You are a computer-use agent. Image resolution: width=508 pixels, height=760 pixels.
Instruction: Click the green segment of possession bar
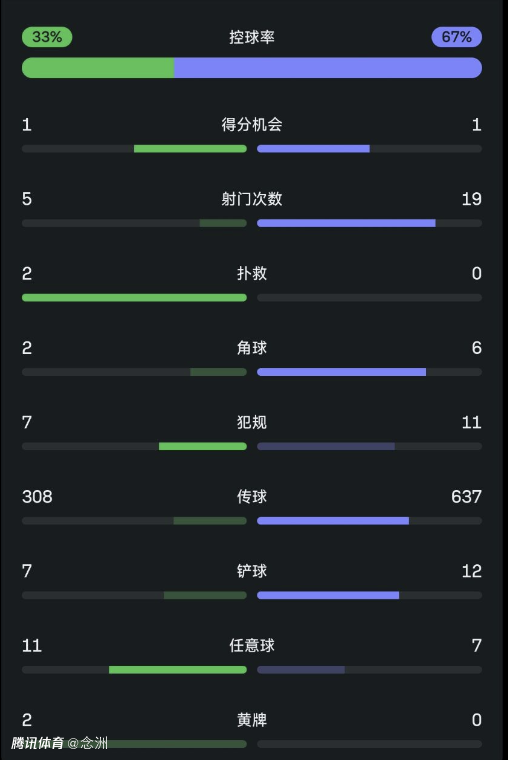tap(98, 68)
